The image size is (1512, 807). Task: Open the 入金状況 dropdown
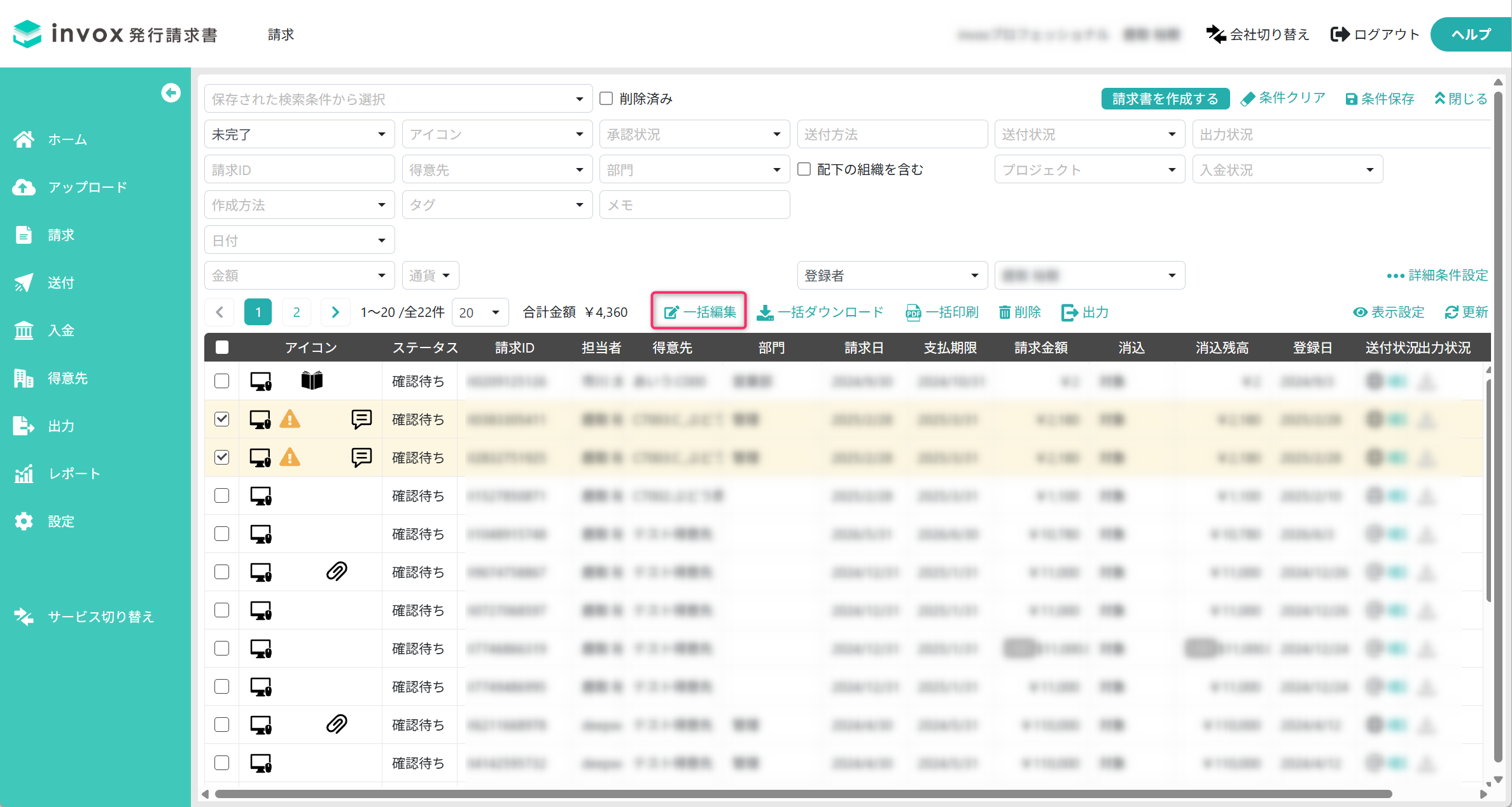[x=1287, y=170]
